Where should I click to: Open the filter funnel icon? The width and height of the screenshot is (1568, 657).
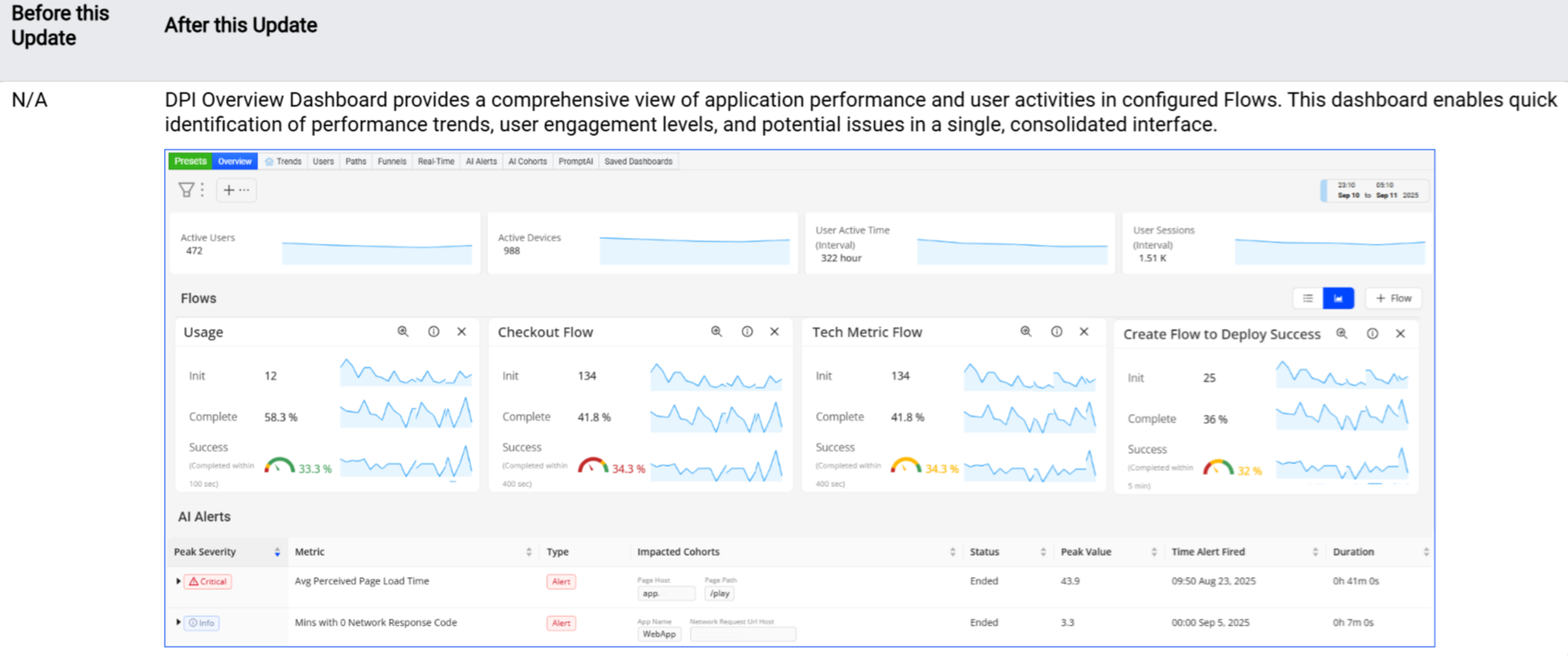point(186,190)
